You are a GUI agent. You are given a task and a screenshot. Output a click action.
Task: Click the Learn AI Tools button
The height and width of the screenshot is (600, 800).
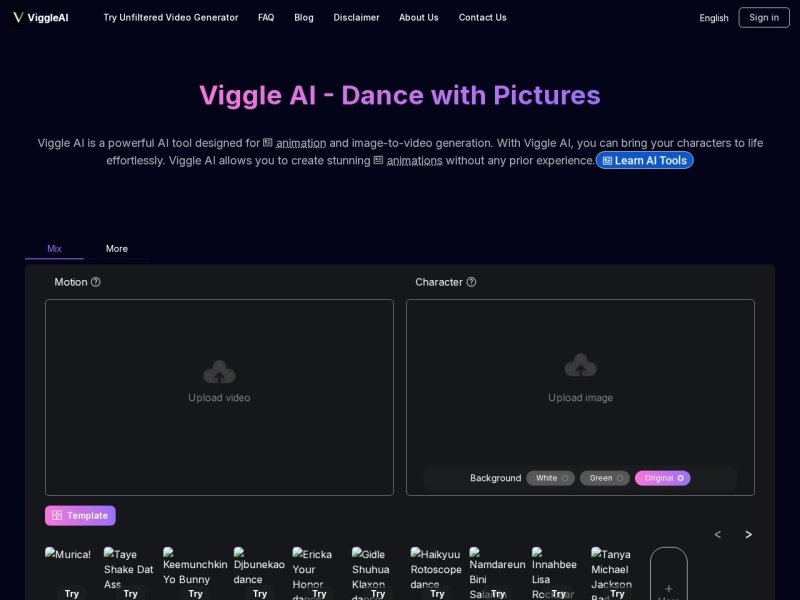645,160
